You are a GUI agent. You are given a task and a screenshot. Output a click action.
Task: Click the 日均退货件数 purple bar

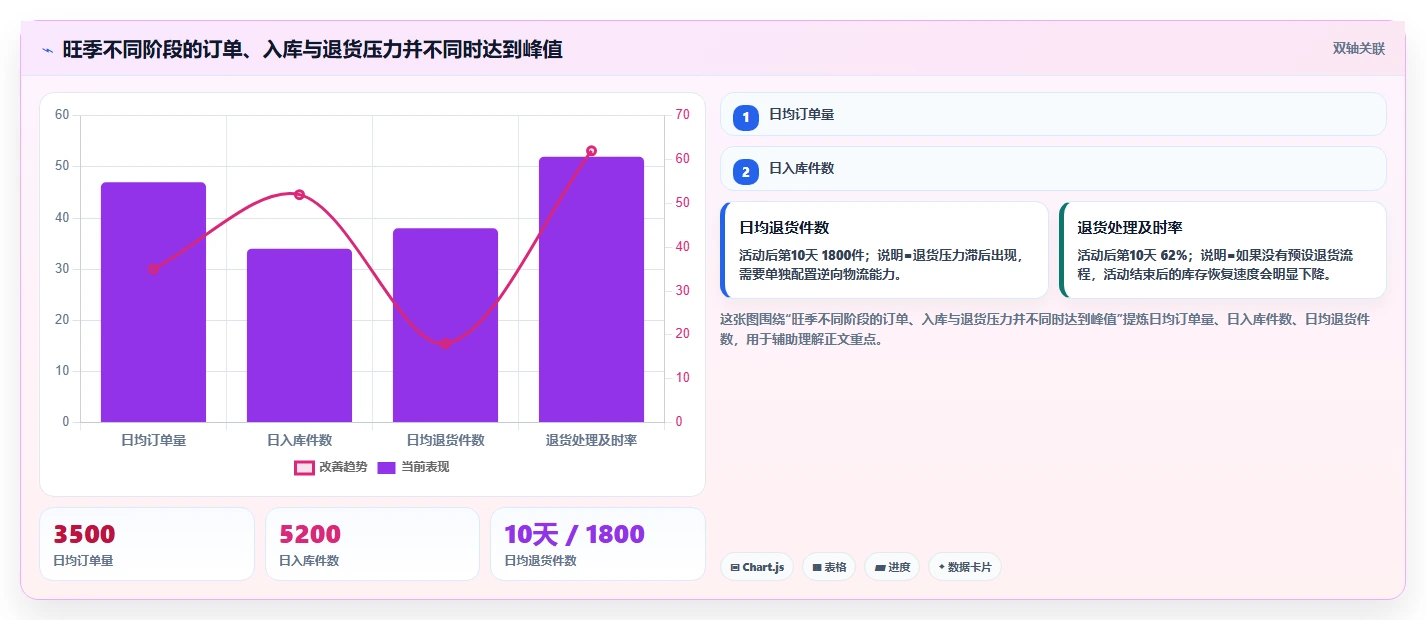tap(445, 325)
